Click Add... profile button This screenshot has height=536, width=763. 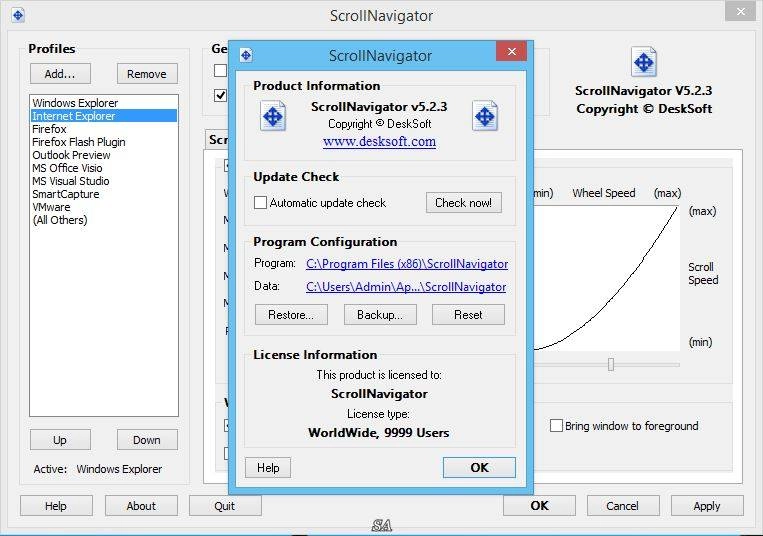(x=60, y=74)
